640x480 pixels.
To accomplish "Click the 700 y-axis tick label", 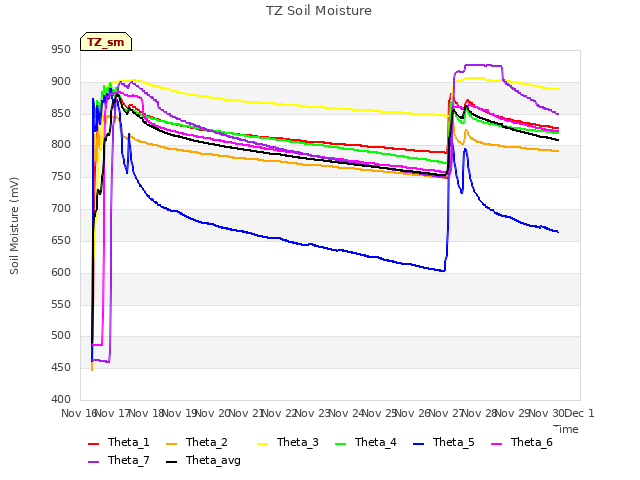I will pos(61,209).
